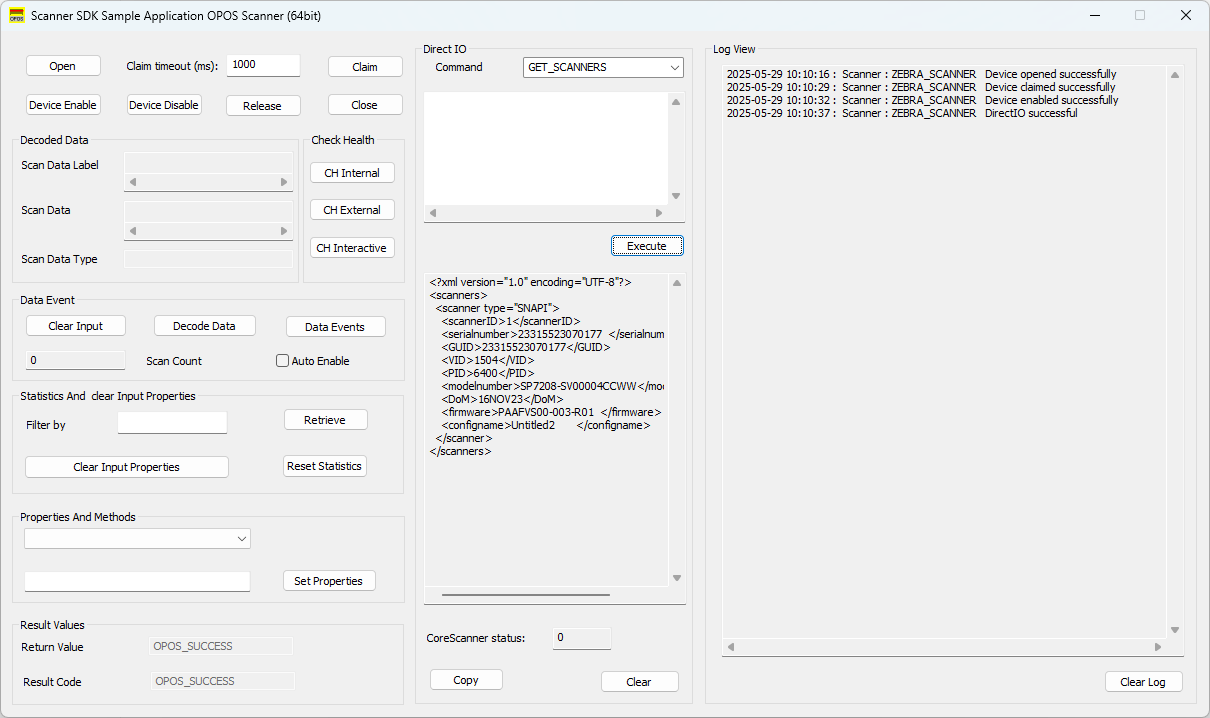Click the app icon in title bar
This screenshot has width=1210, height=718.
[x=17, y=16]
